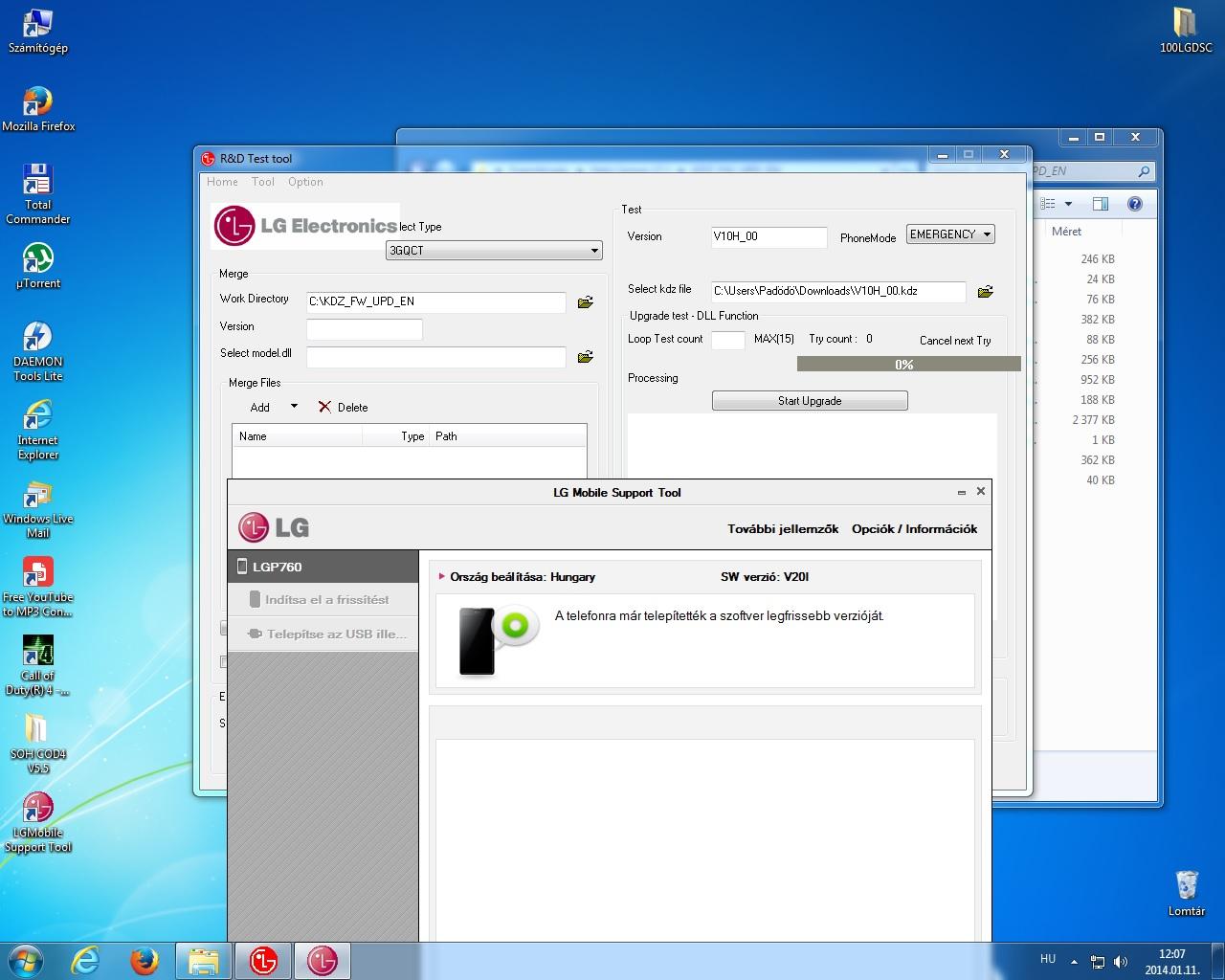Screen dimensions: 1225x980
Task: Open the µTorrent desktop shortcut
Action: [38, 265]
